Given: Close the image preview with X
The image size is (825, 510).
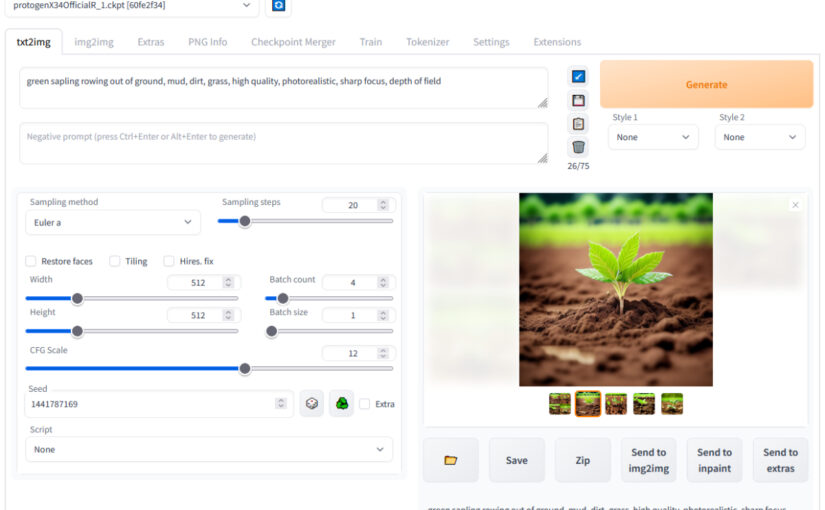Looking at the screenshot, I should pyautogui.click(x=795, y=205).
